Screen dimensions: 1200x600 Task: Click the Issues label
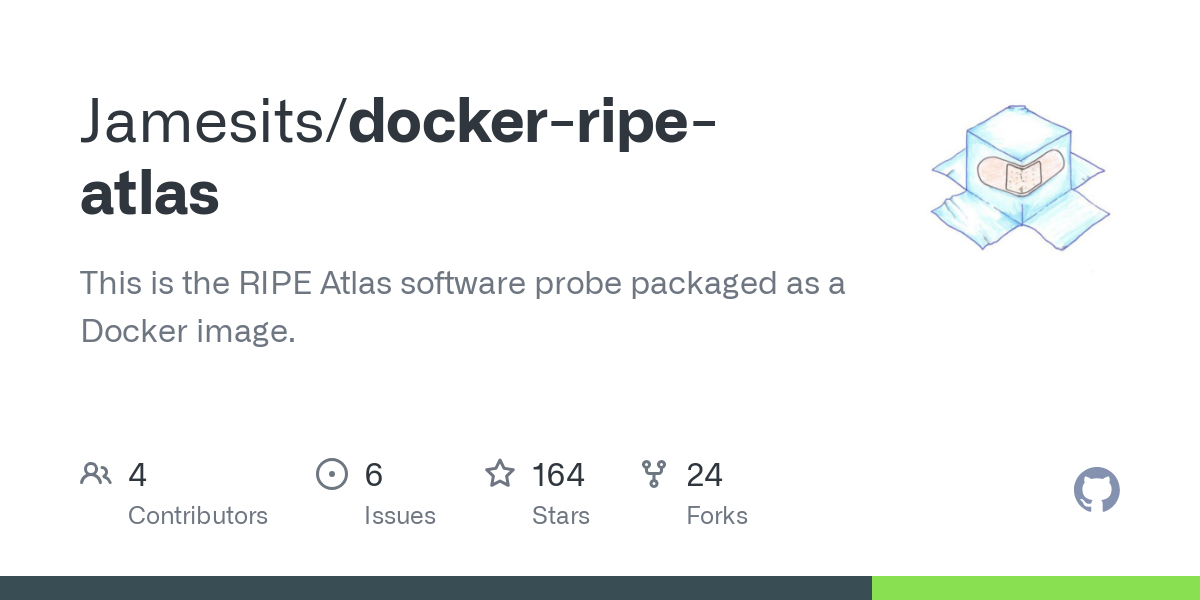(x=400, y=516)
